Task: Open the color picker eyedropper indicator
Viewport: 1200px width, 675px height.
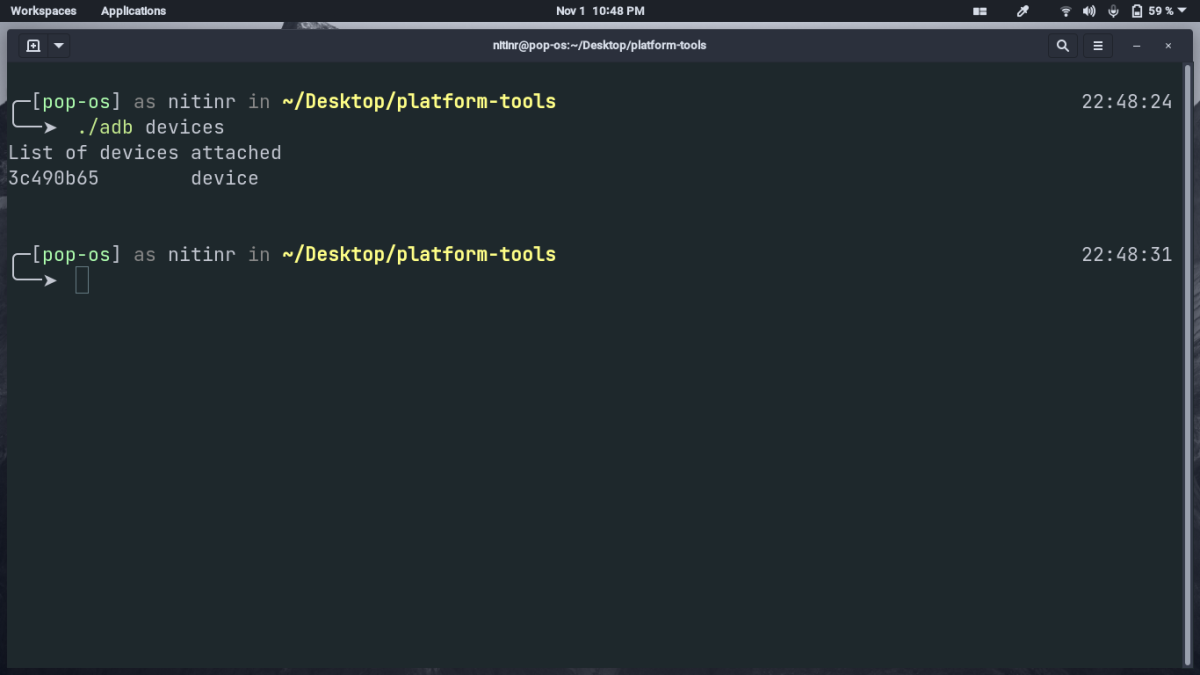Action: tap(1023, 11)
